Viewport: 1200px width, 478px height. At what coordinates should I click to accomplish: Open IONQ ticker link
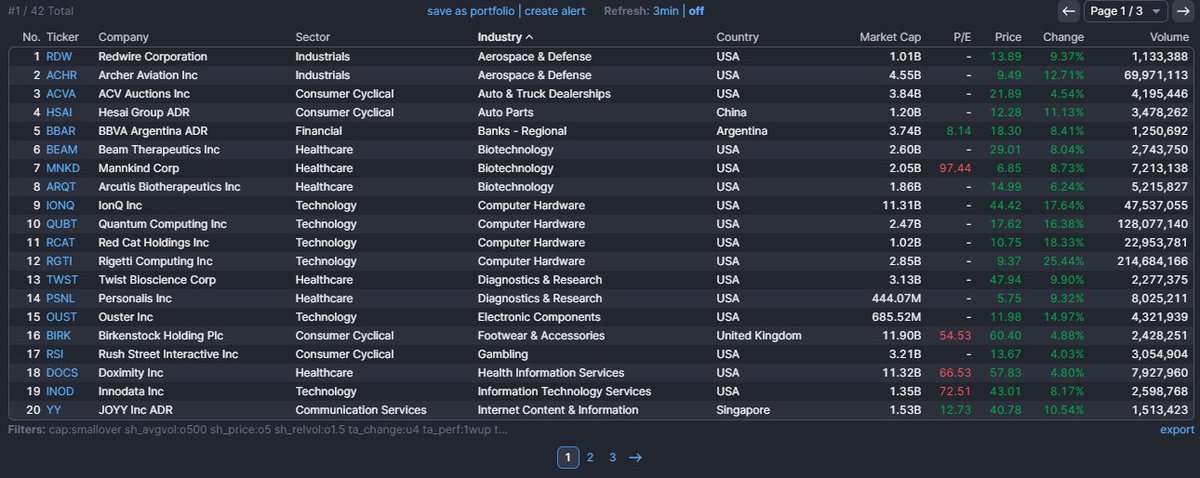pos(61,205)
